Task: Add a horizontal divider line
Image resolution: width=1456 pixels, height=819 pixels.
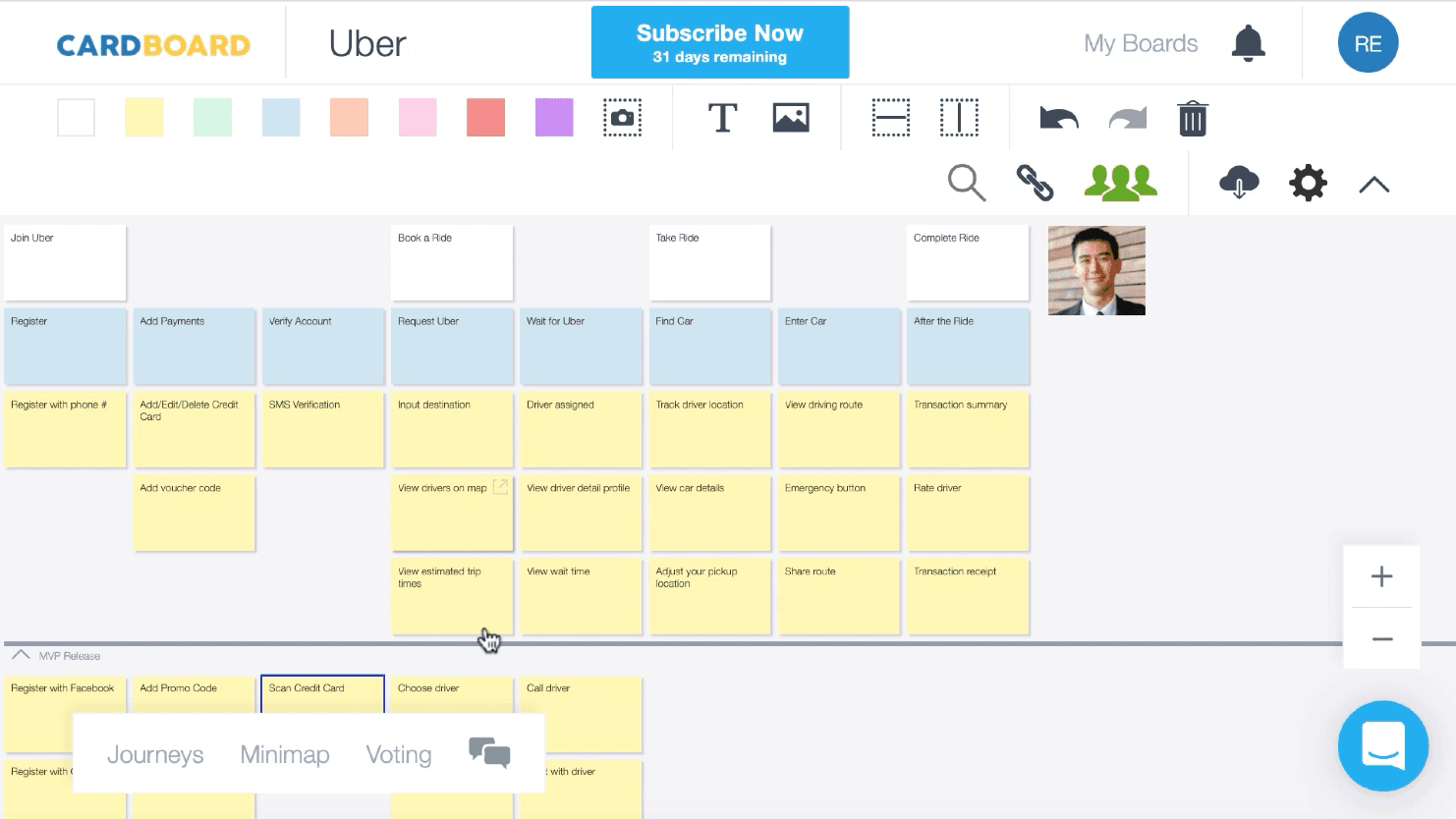Action: click(x=890, y=118)
